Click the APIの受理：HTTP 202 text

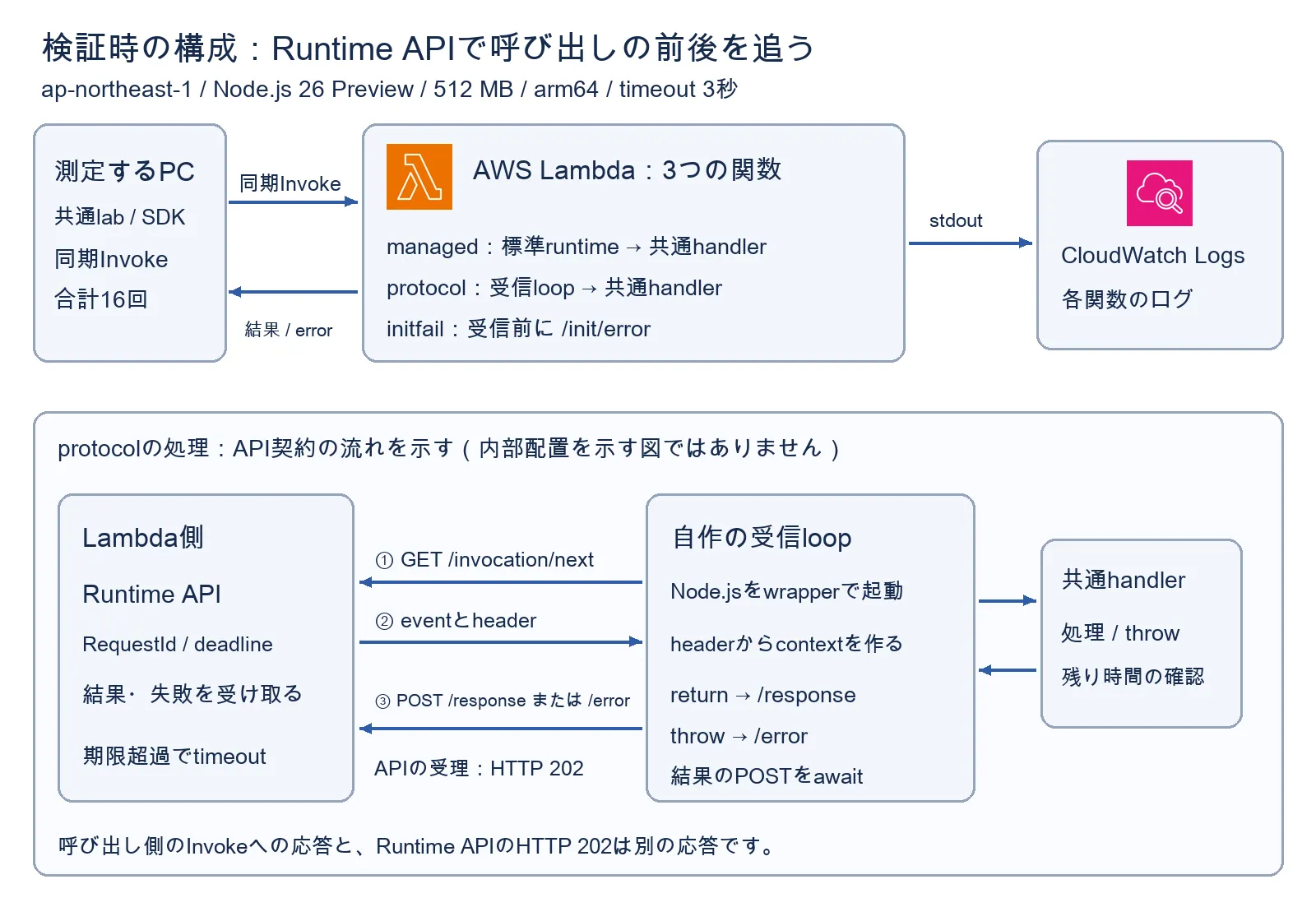pos(479,768)
